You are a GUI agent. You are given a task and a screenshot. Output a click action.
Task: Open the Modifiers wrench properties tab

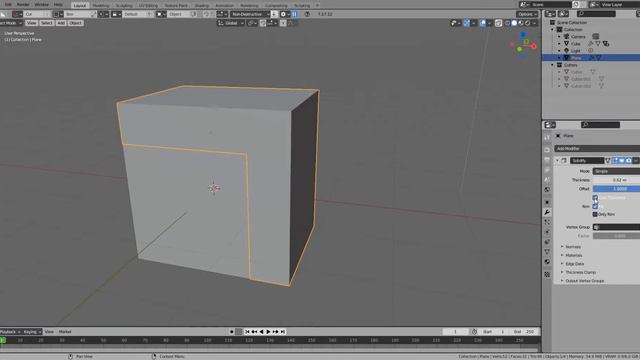pyautogui.click(x=547, y=212)
